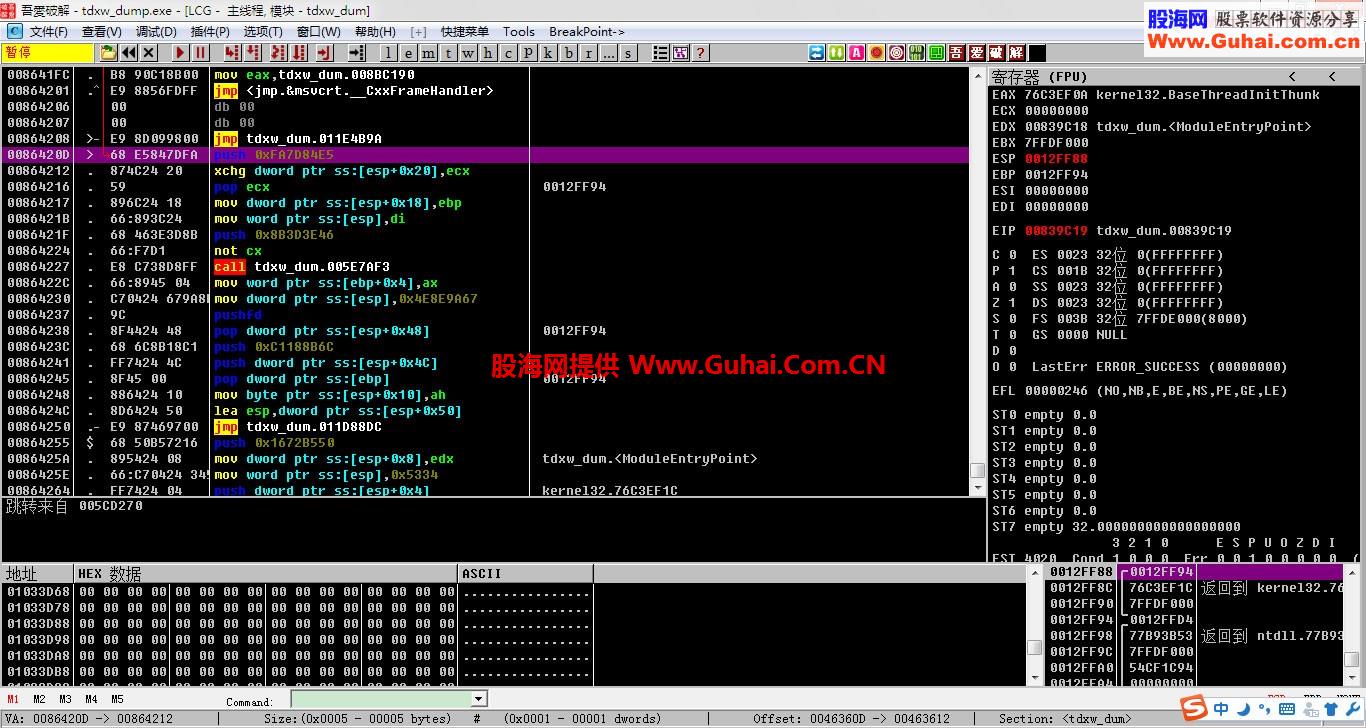The height and width of the screenshot is (728, 1366).
Task: Open Call stack with 'k' button
Action: click(548, 53)
